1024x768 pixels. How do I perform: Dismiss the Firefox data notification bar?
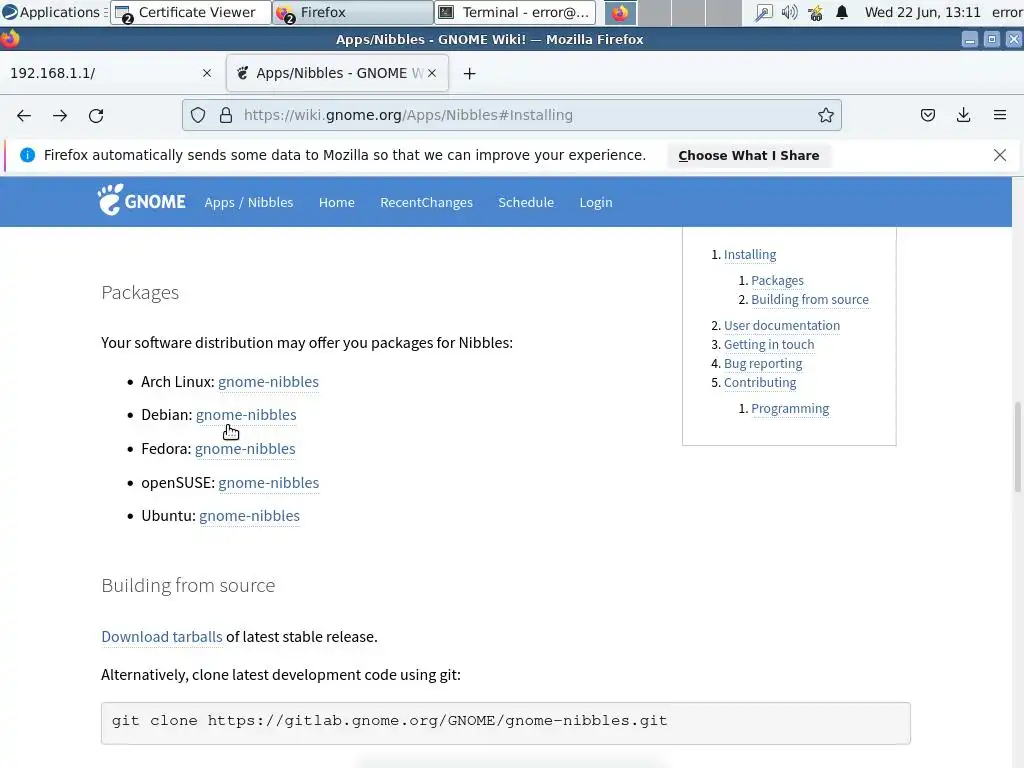999,155
